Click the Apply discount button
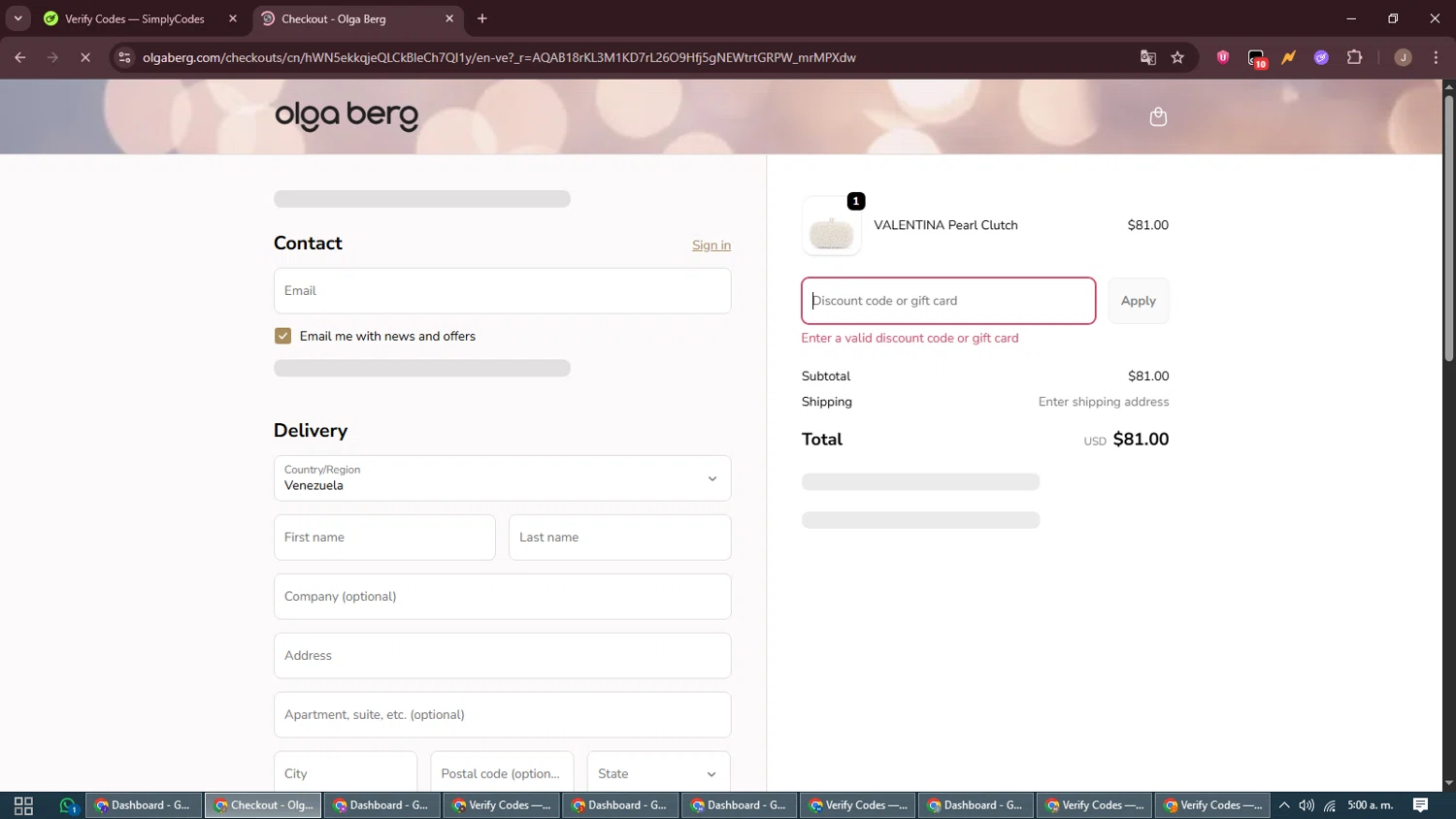Image resolution: width=1456 pixels, height=819 pixels. [1139, 301]
